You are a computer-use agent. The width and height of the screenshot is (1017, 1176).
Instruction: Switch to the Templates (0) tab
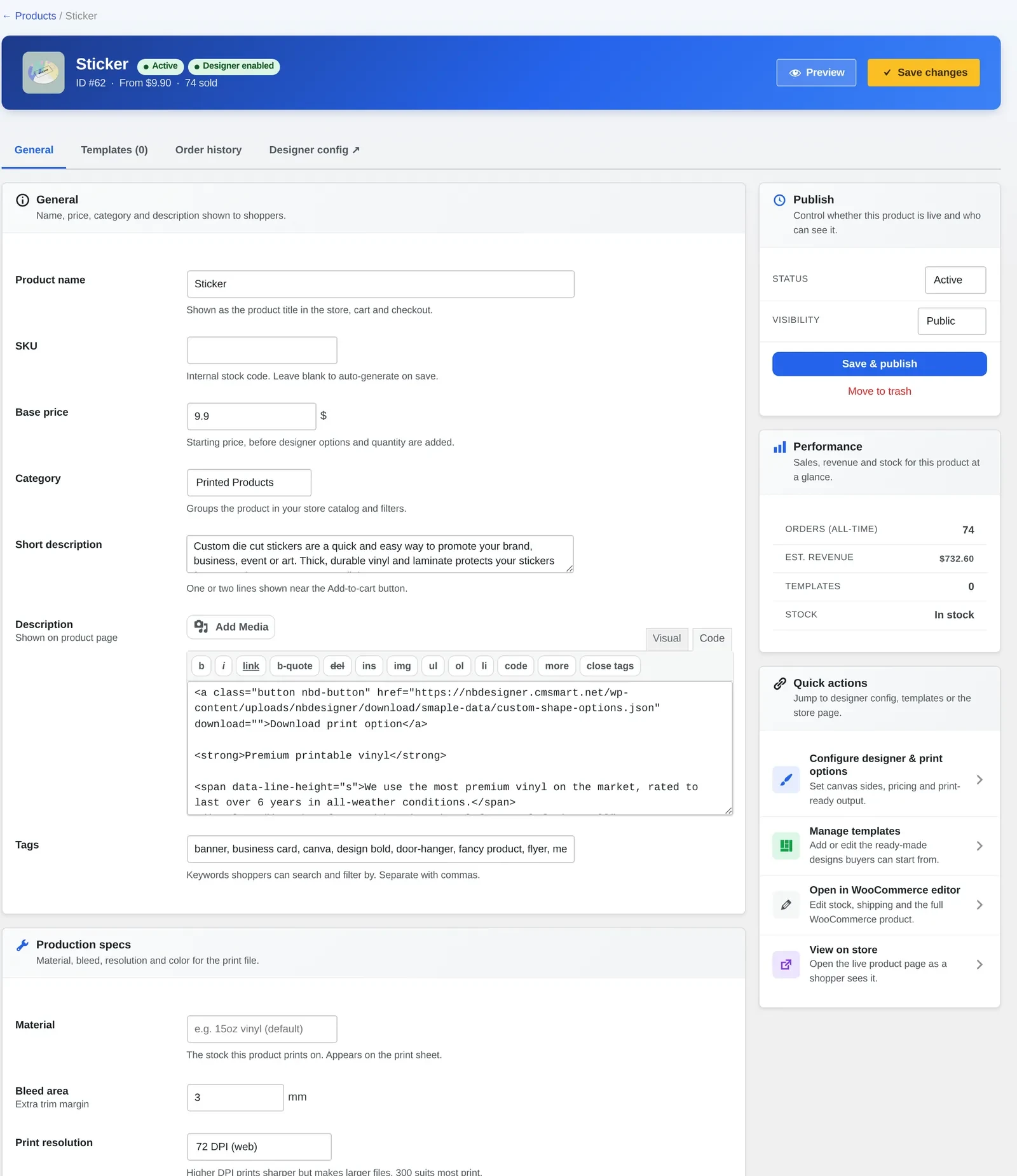(x=114, y=150)
